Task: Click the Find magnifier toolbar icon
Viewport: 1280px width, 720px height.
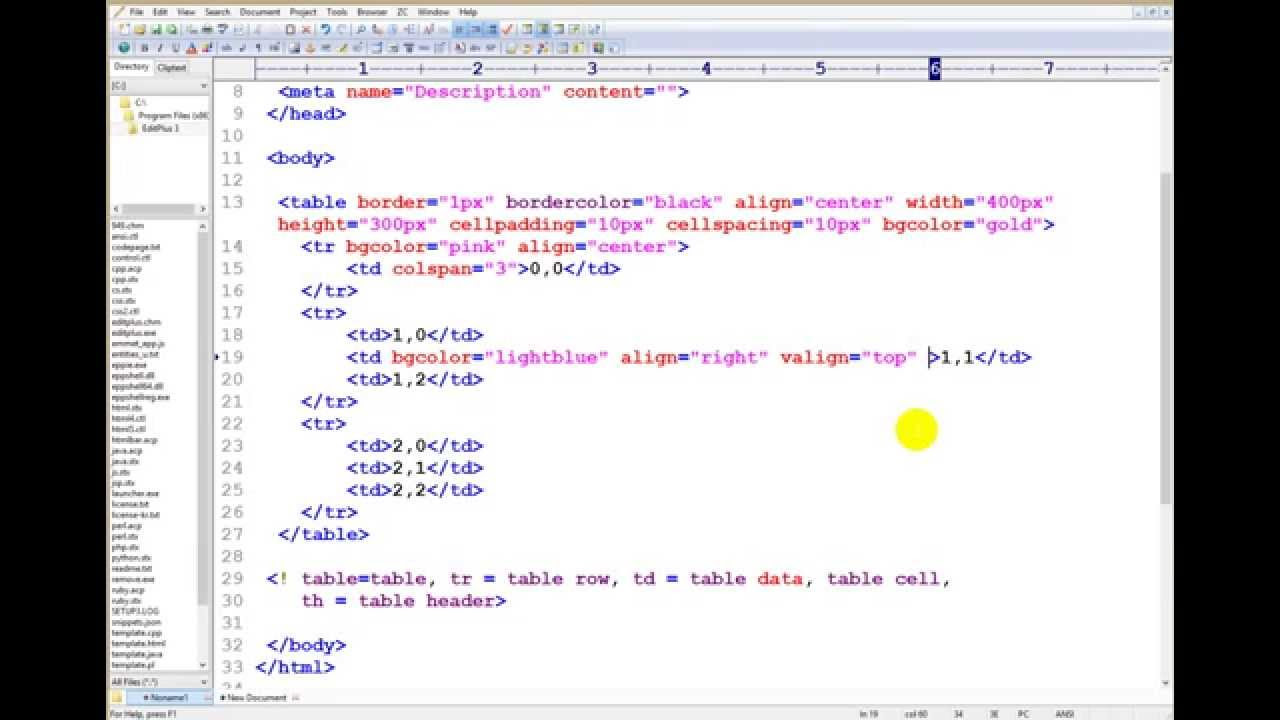Action: pos(361,29)
